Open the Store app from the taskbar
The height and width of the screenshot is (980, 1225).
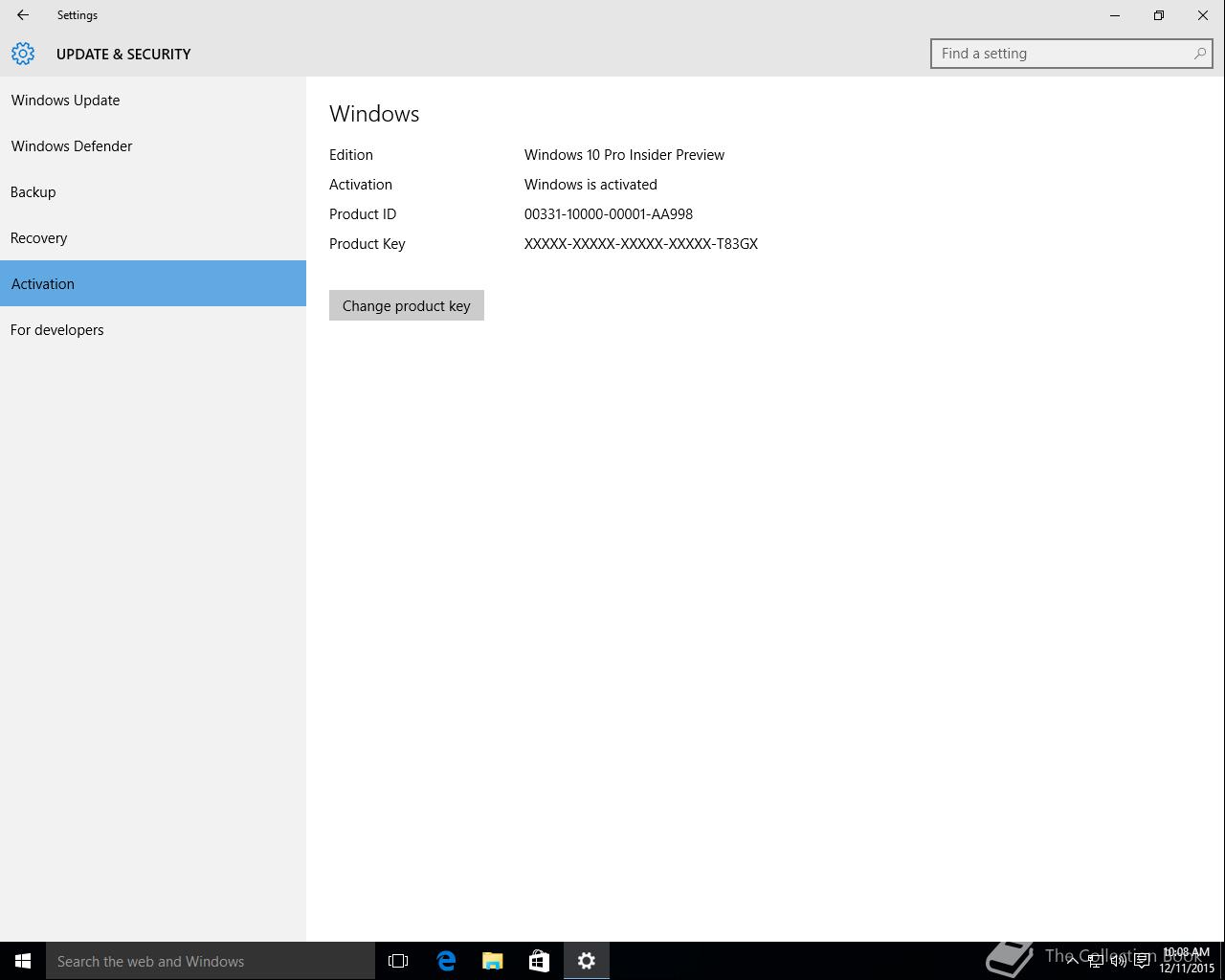[540, 961]
